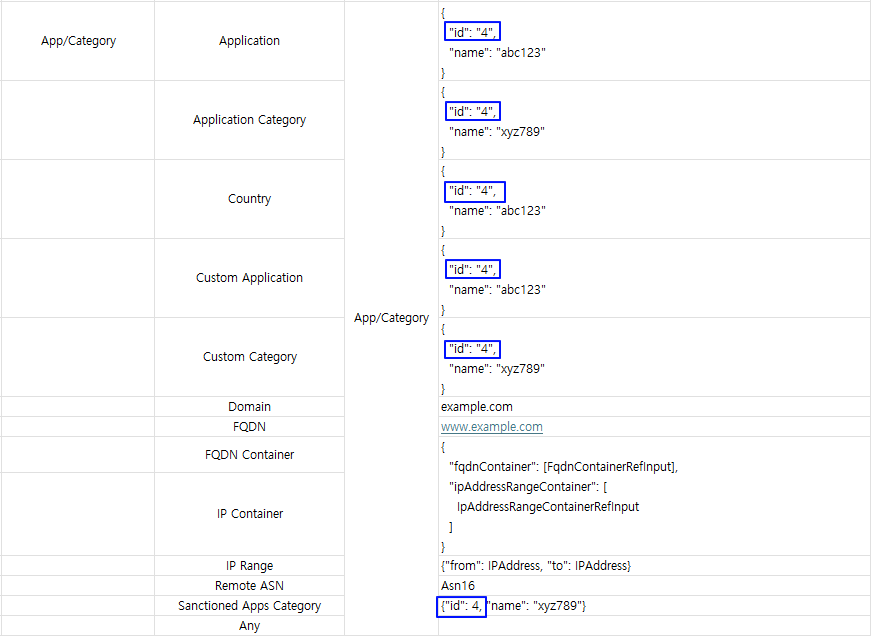
Task: Click the IP Range from/to JSON value
Action: coord(536,565)
